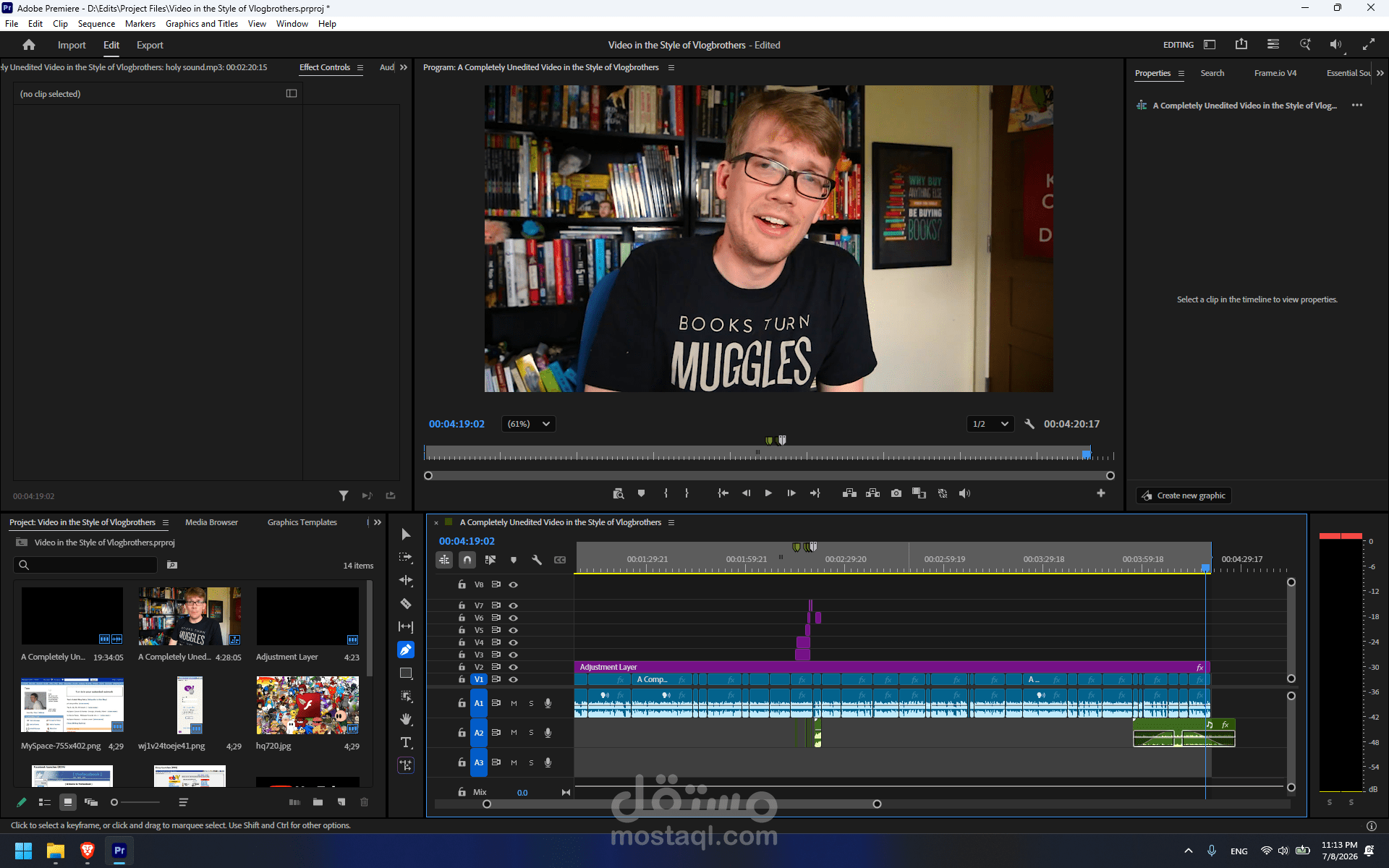Viewport: 1389px width, 868px height.
Task: Open Graphics and Titles menu
Action: coord(202,24)
